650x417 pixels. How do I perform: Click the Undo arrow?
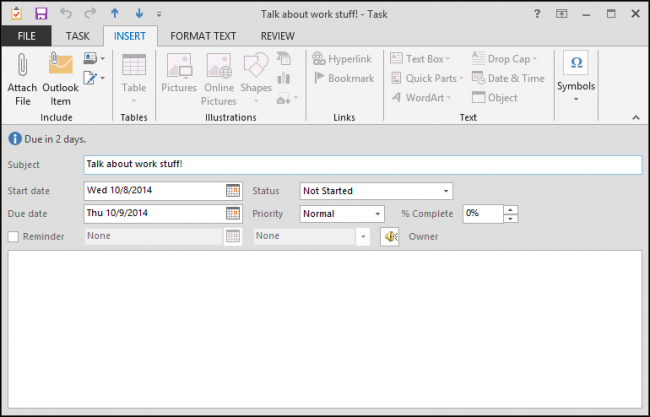(x=65, y=13)
